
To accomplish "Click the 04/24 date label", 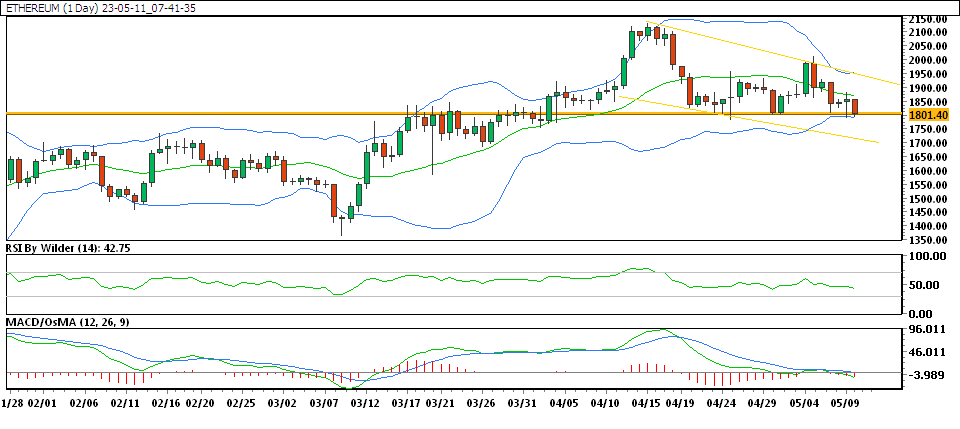I will (x=721, y=404).
